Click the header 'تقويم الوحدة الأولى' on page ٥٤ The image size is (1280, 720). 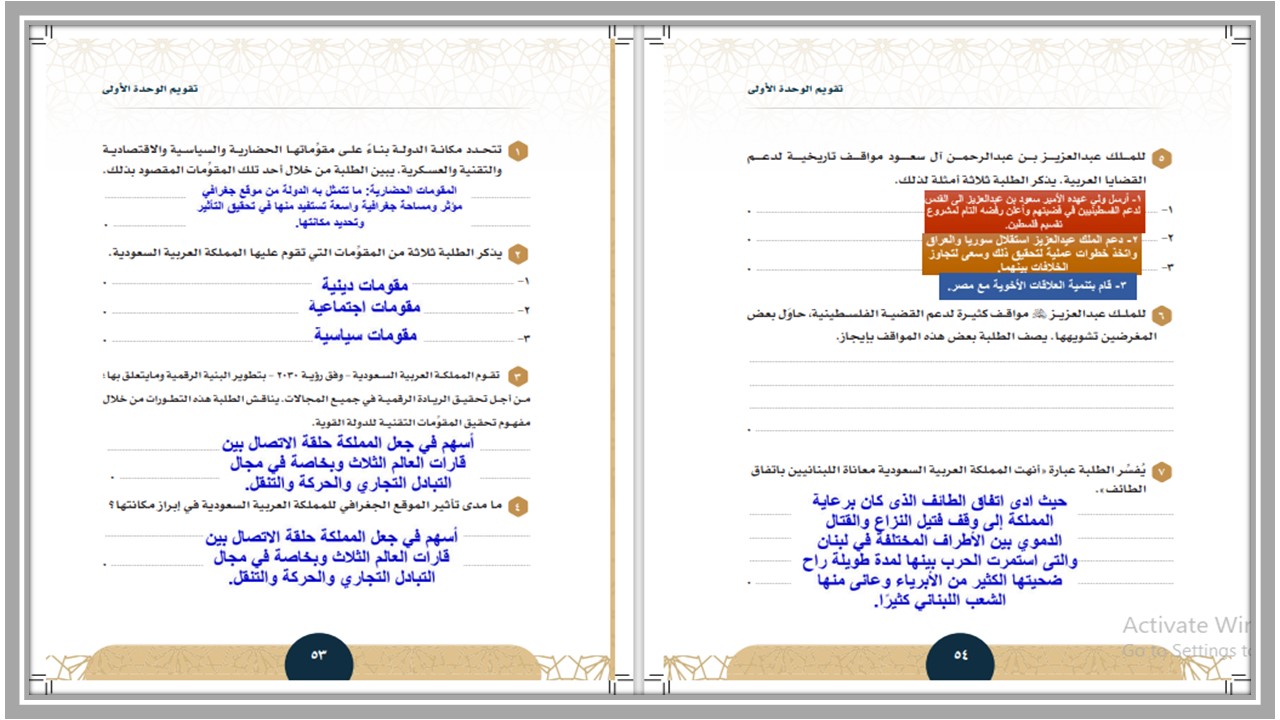794,89
